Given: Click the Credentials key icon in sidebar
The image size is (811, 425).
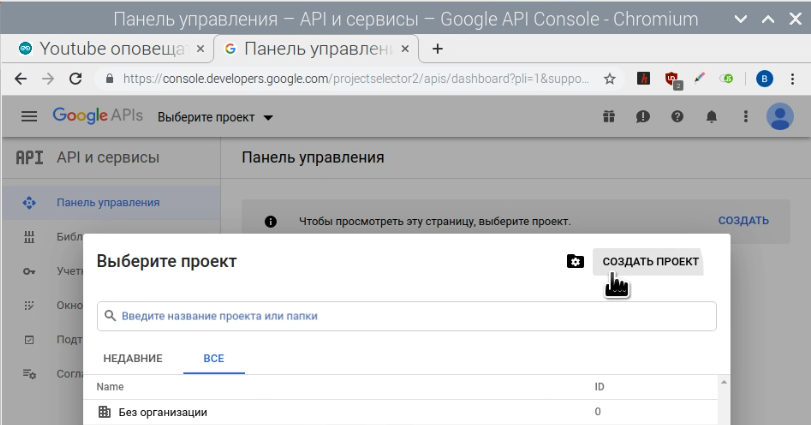Looking at the screenshot, I should coord(29,271).
